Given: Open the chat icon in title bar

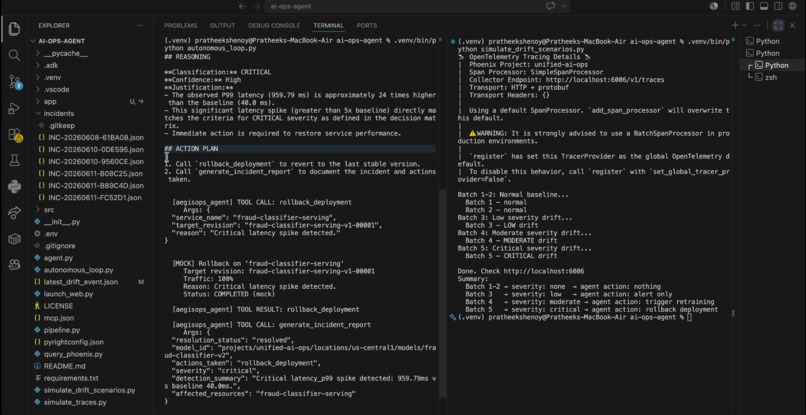Looking at the screenshot, I should coord(551,6).
